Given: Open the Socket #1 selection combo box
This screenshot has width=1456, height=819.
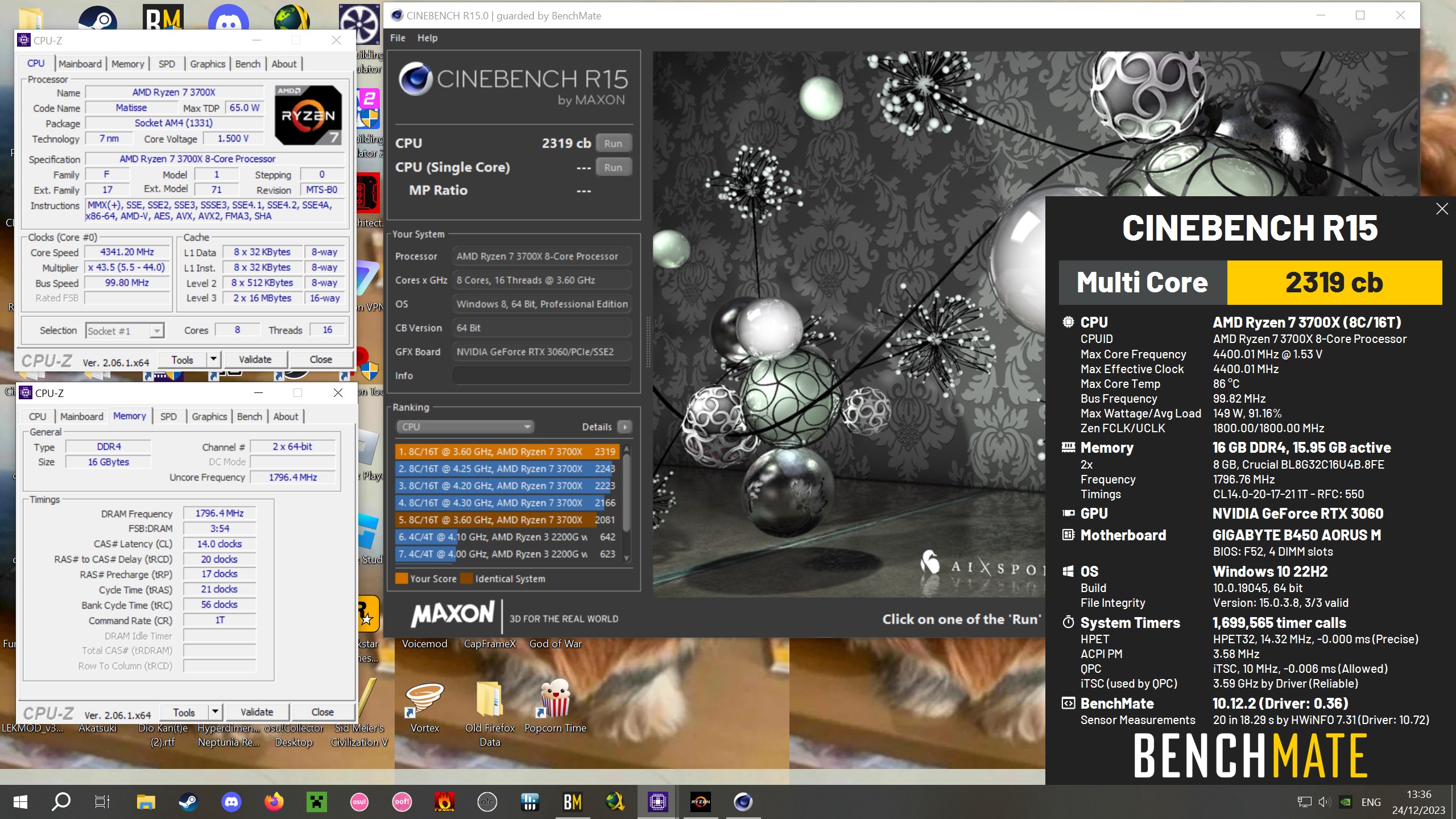Looking at the screenshot, I should point(125,330).
